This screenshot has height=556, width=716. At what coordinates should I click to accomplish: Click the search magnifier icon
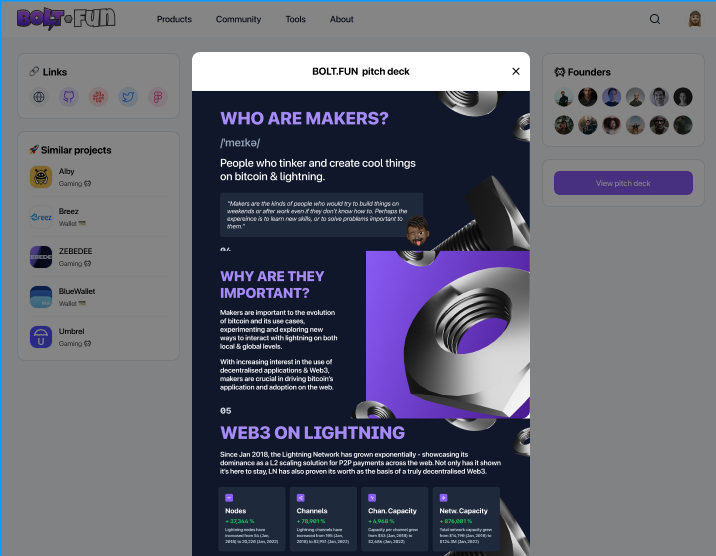point(655,19)
